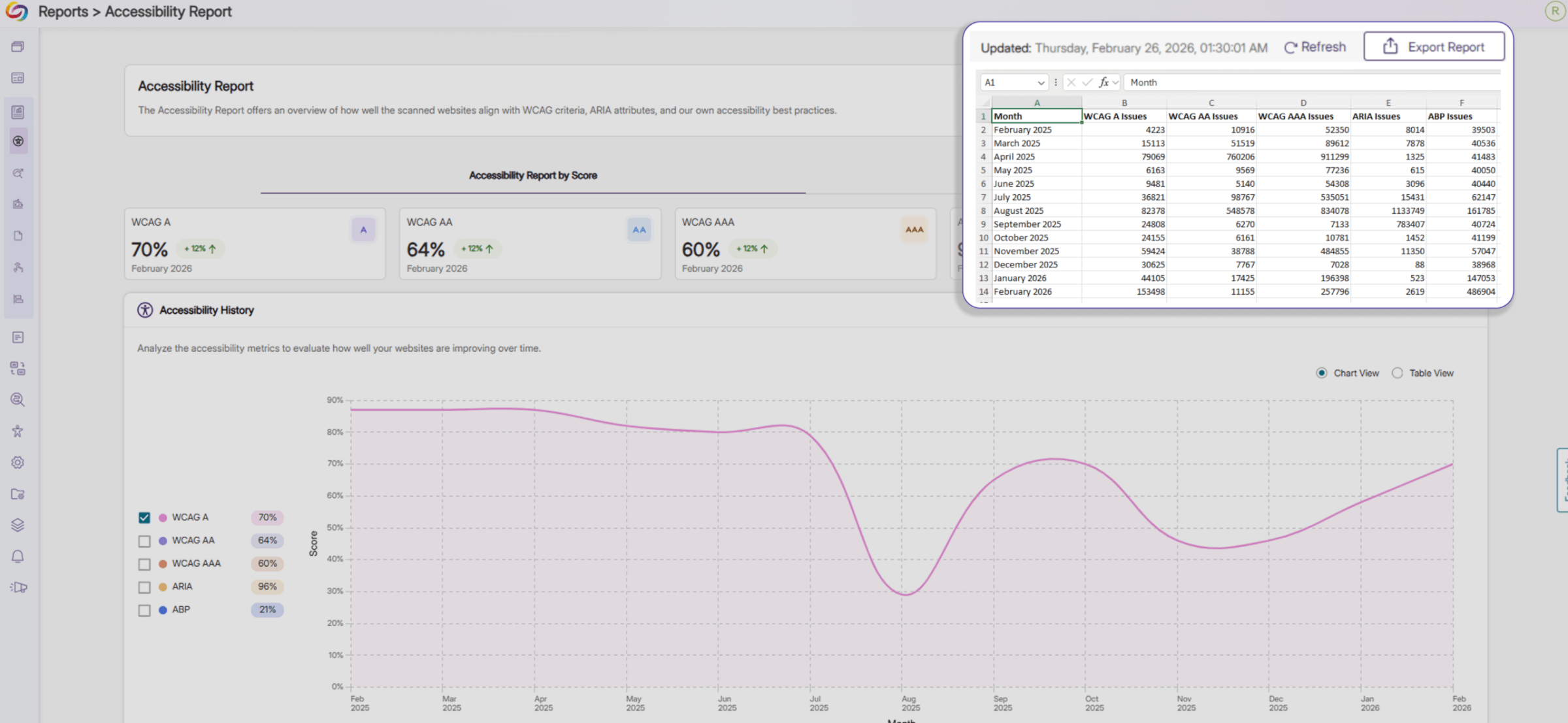Image resolution: width=1568 pixels, height=723 pixels.
Task: Click the megaphone announcements sidebar icon
Action: click(19, 587)
